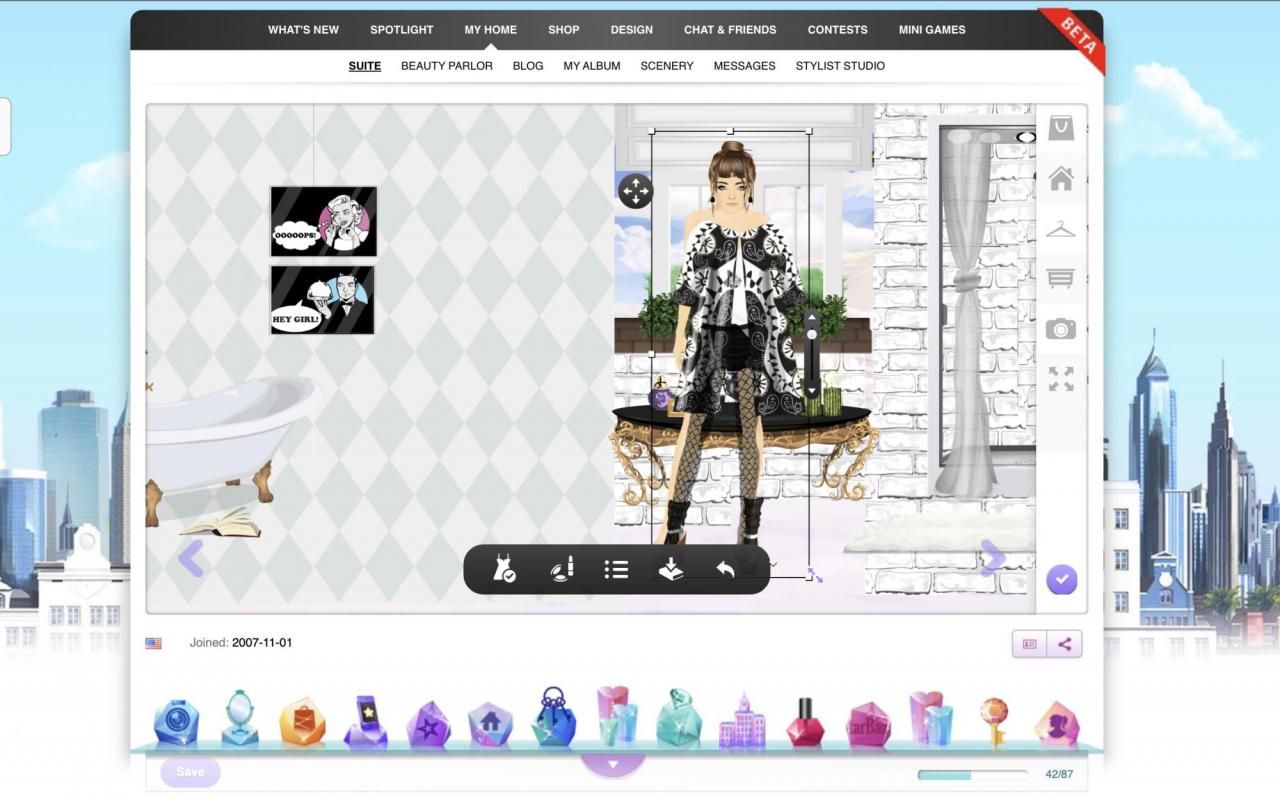Click the undo arrow in the toolbar
The width and height of the screenshot is (1280, 797).
pyautogui.click(x=726, y=568)
